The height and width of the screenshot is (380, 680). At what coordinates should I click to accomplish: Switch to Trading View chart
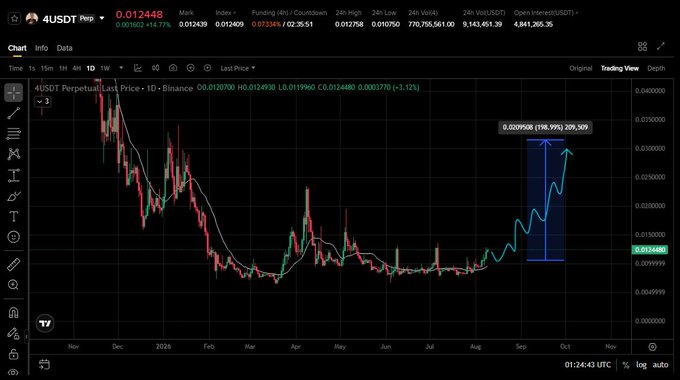coord(620,69)
